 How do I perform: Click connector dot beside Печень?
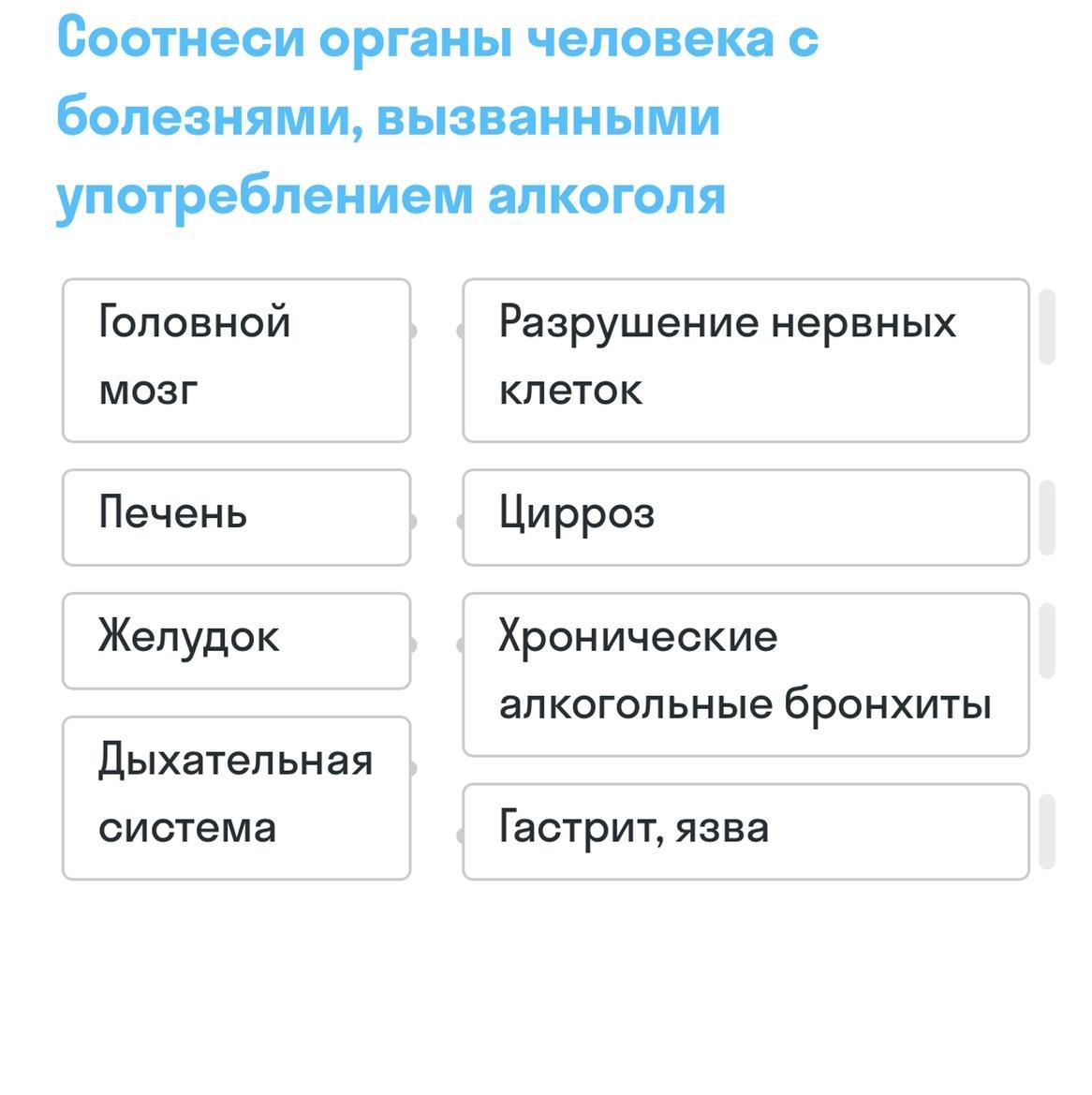[411, 521]
